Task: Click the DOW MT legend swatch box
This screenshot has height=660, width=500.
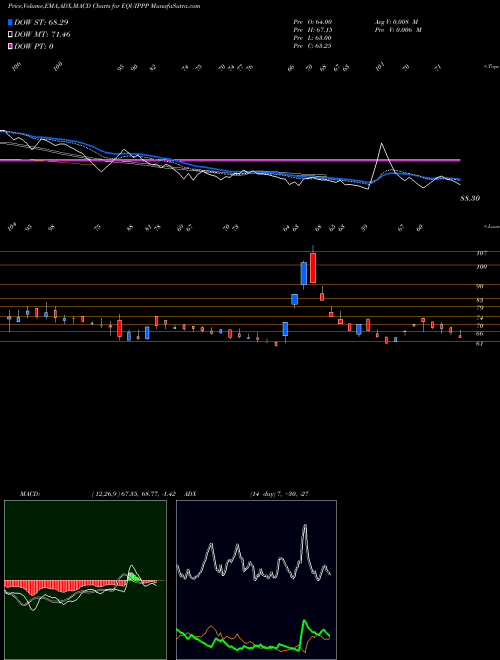Action: coord(10,35)
